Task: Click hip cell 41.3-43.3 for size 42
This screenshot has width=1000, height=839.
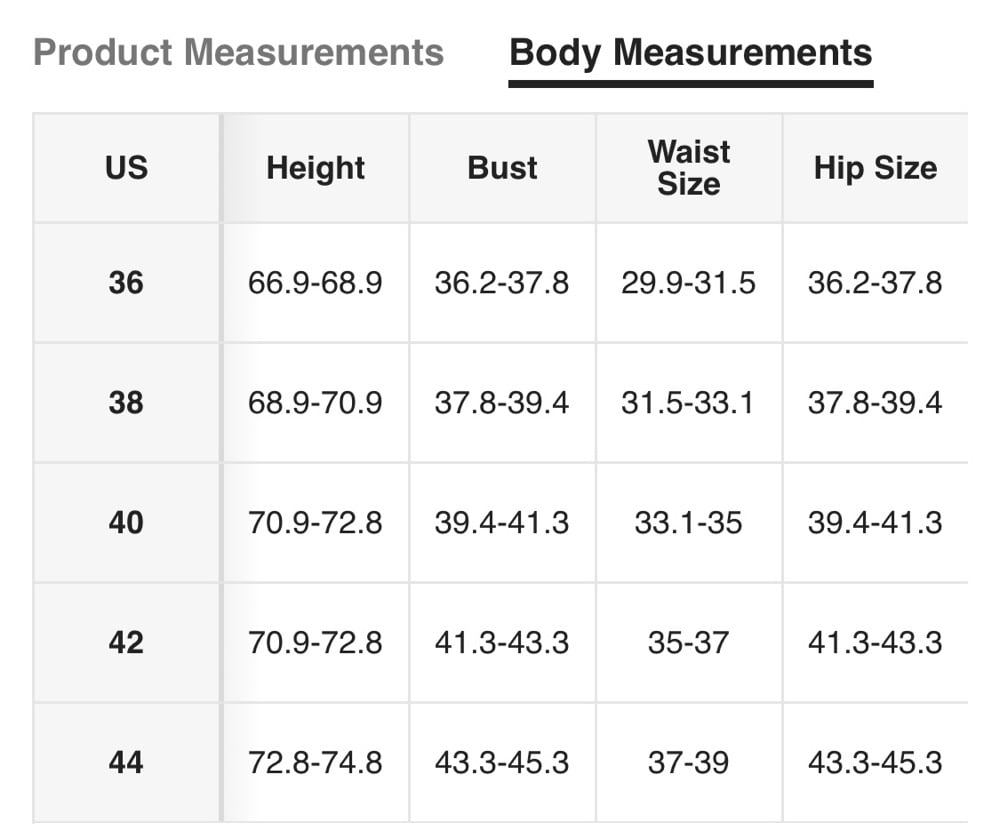Action: [875, 643]
